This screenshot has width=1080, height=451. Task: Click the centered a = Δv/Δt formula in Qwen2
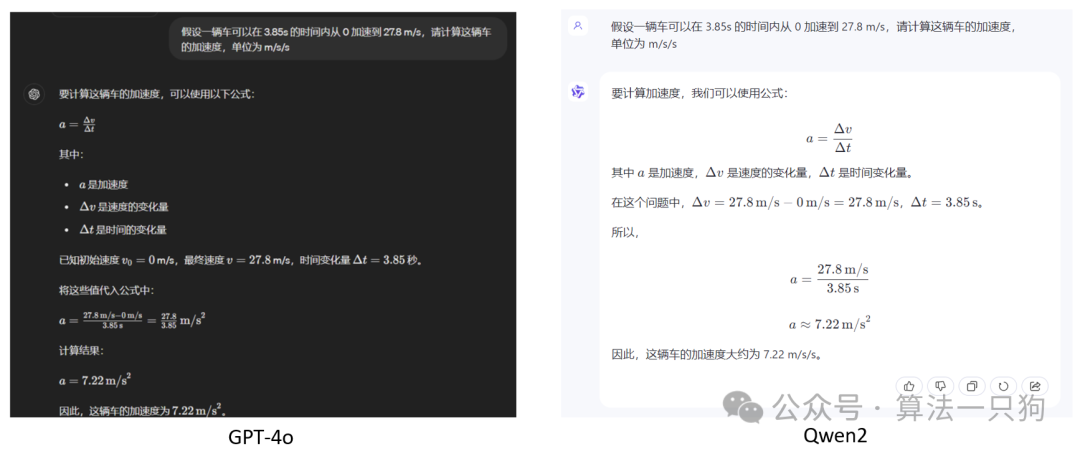click(x=829, y=138)
